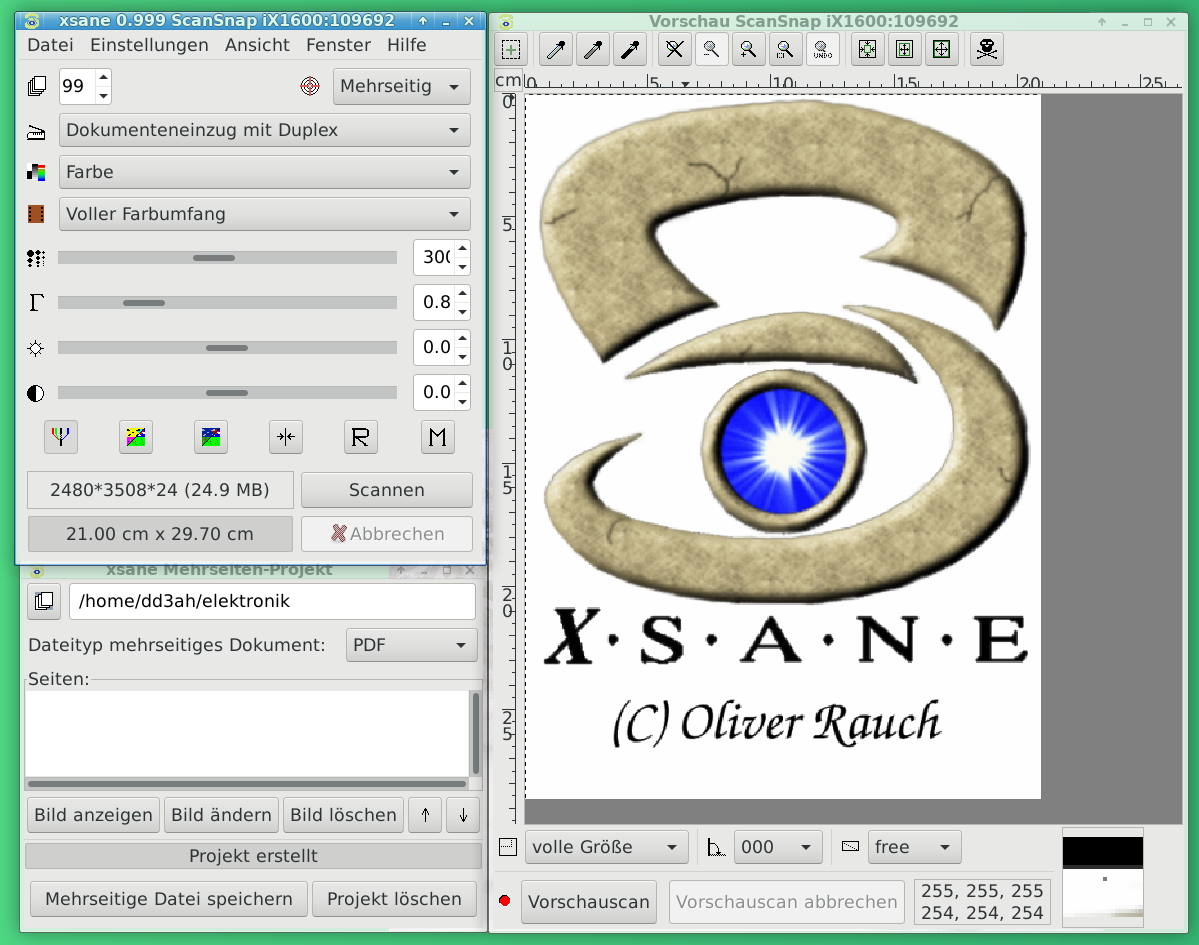Image resolution: width=1199 pixels, height=945 pixels.
Task: Select the black point pipette tool
Action: coord(630,50)
